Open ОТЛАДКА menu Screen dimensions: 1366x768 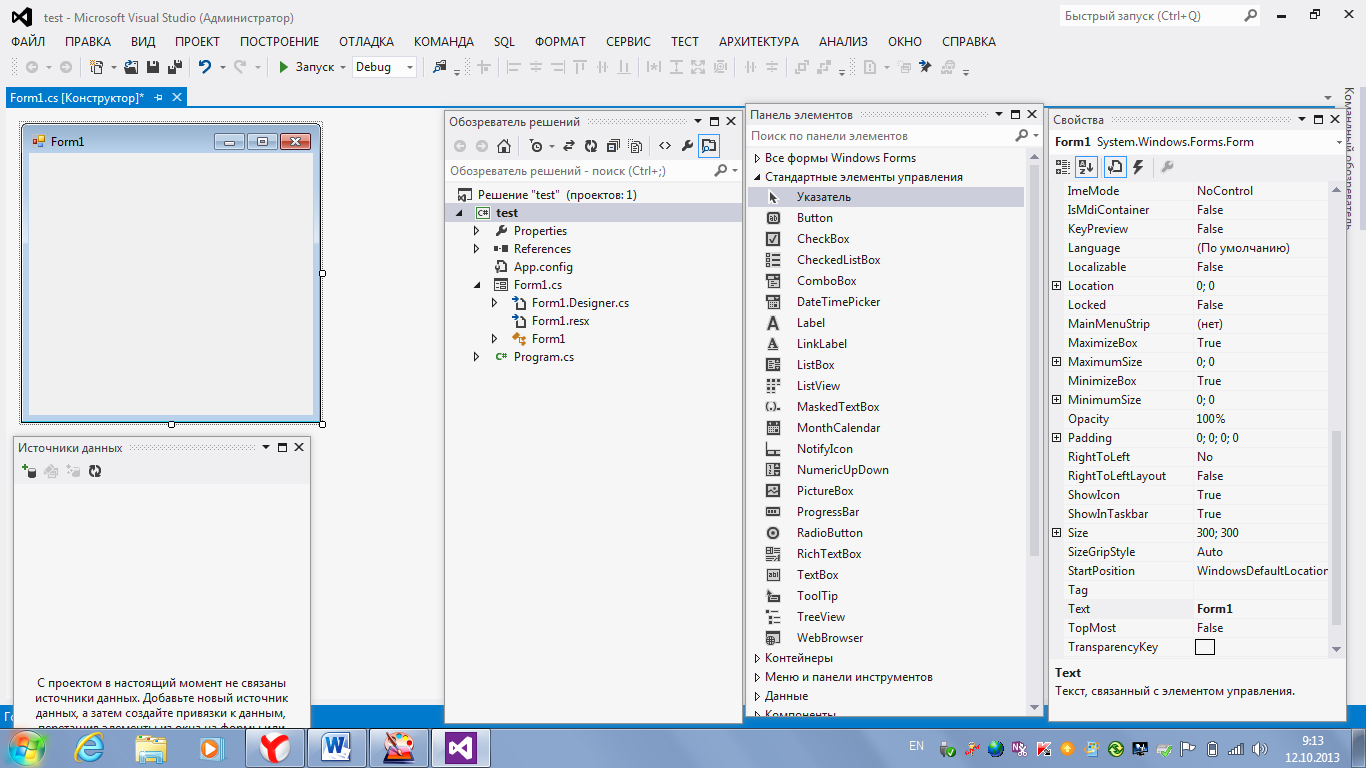[x=366, y=42]
